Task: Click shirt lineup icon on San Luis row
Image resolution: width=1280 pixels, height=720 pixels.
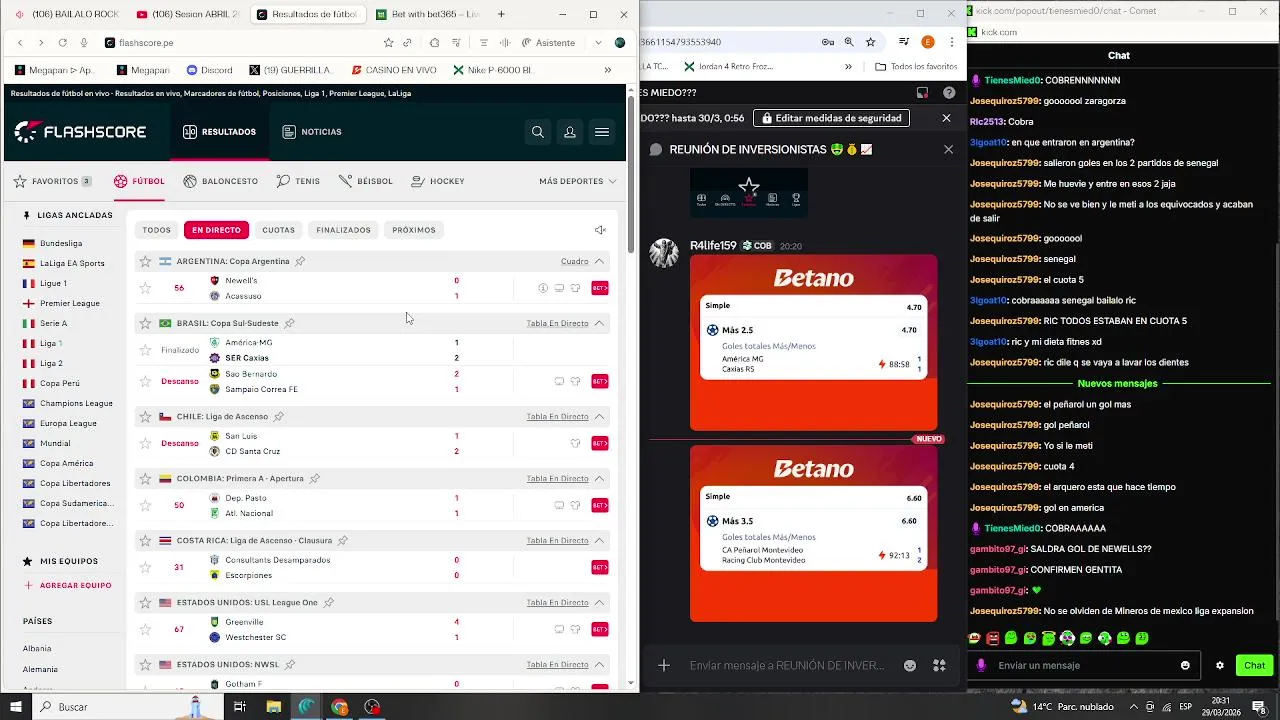Action: [x=576, y=444]
